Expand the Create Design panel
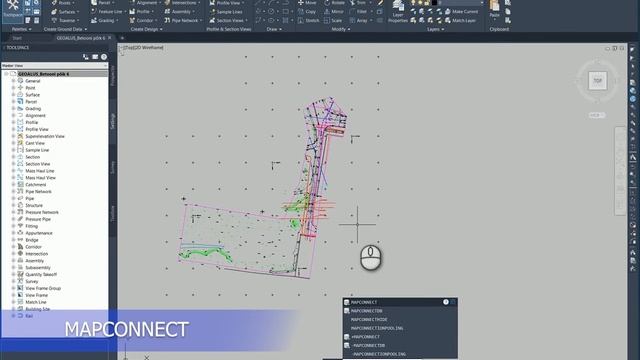Viewport: 640px width, 360px height. pyautogui.click(x=146, y=29)
